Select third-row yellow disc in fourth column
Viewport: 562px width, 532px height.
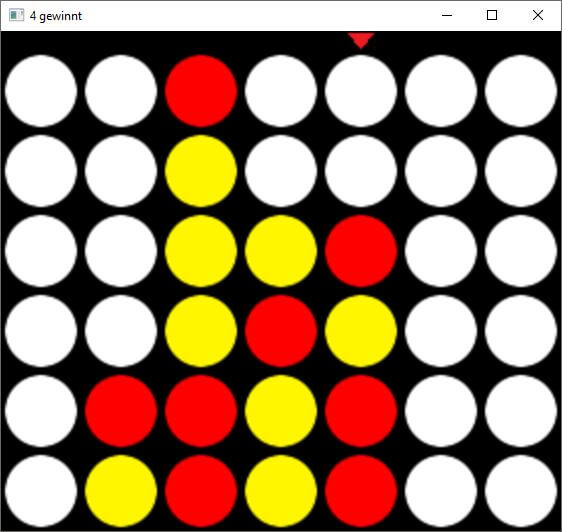[281, 251]
